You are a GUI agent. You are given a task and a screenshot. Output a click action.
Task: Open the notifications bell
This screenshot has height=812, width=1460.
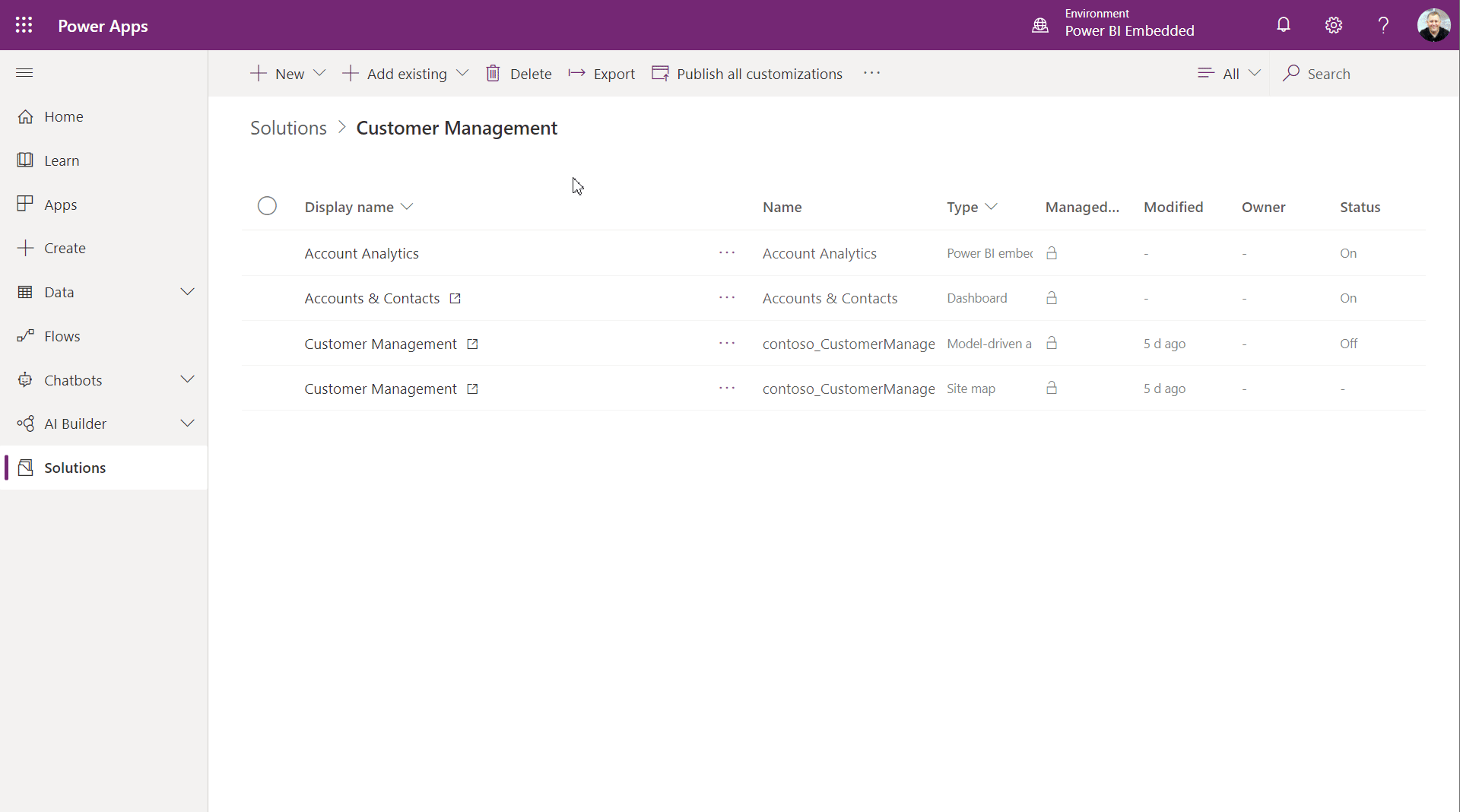(x=1284, y=25)
